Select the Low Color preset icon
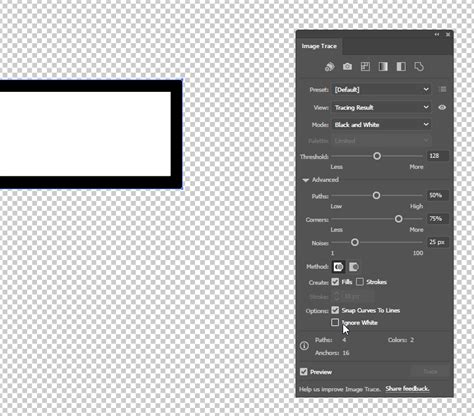Image resolution: width=474 pixels, height=416 pixels. pos(365,67)
